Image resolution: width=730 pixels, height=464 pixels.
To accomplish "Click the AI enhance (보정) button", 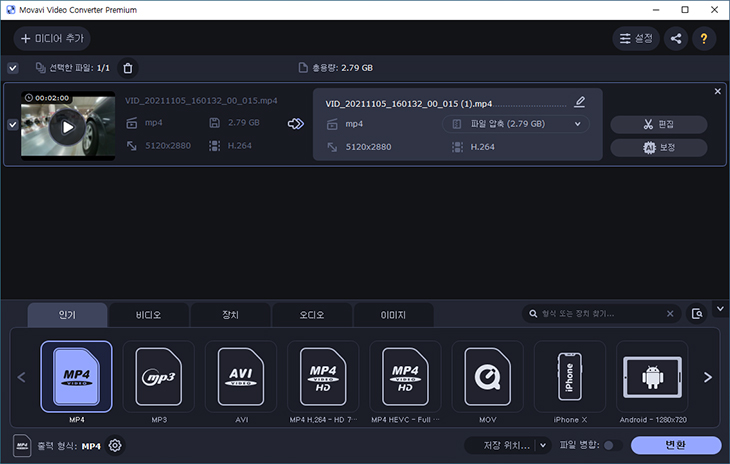I will (x=659, y=148).
